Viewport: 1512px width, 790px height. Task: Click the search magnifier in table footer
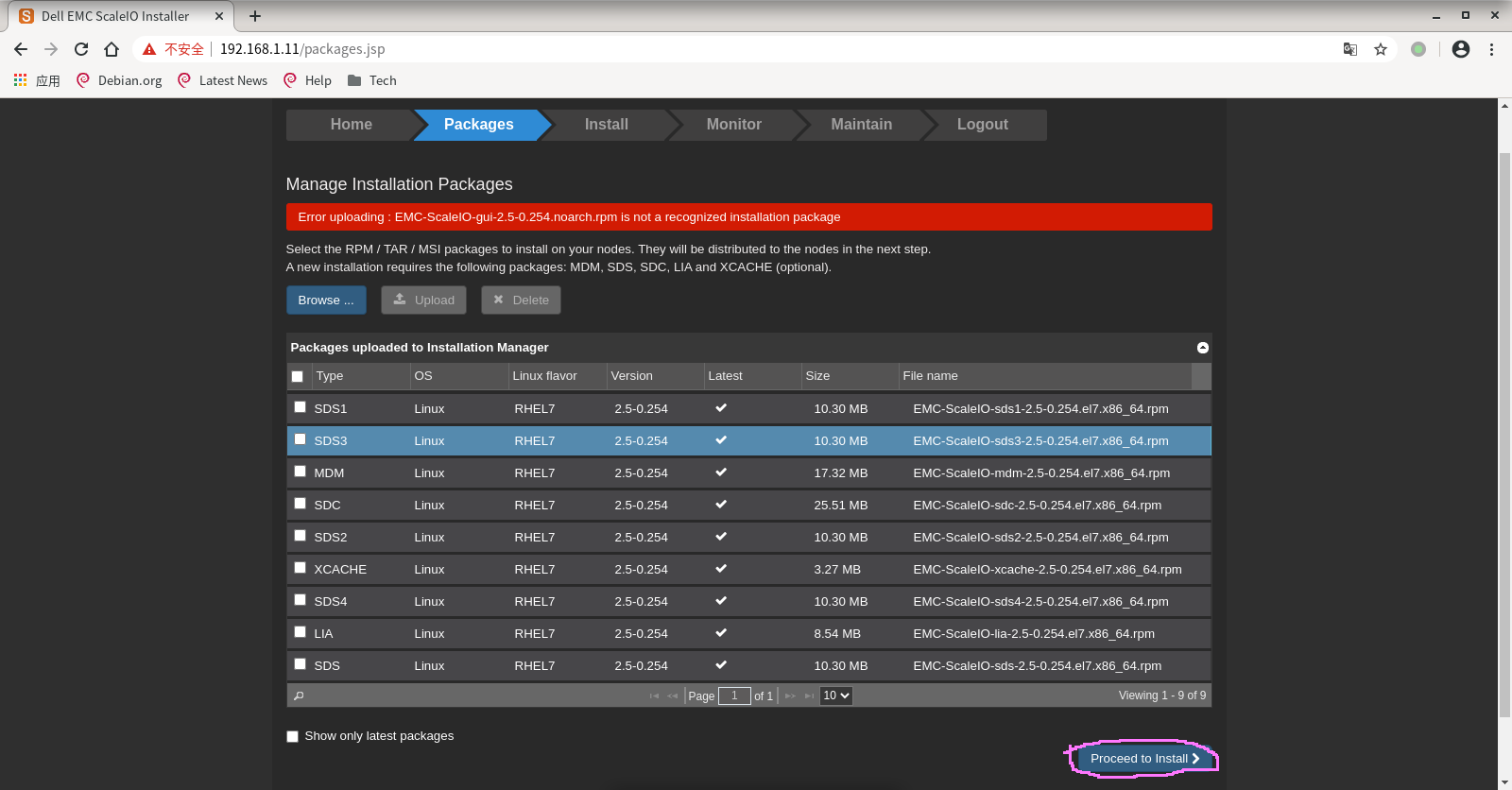tap(299, 696)
